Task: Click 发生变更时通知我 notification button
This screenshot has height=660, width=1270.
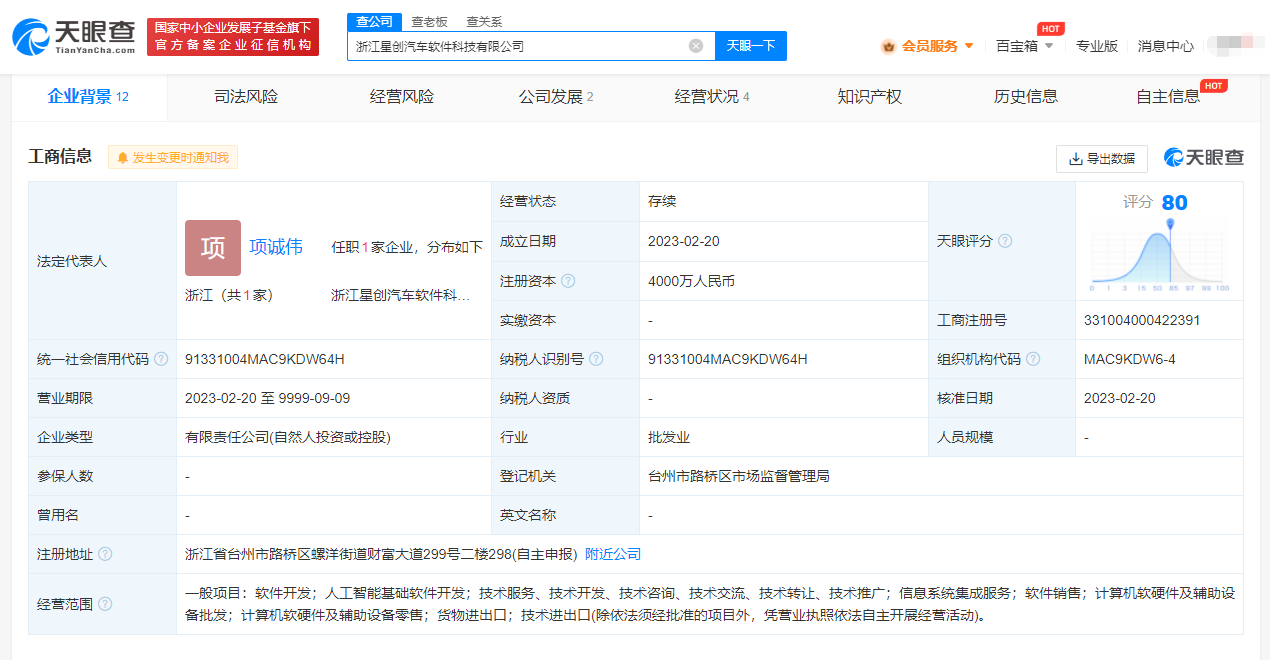Action: click(x=173, y=158)
